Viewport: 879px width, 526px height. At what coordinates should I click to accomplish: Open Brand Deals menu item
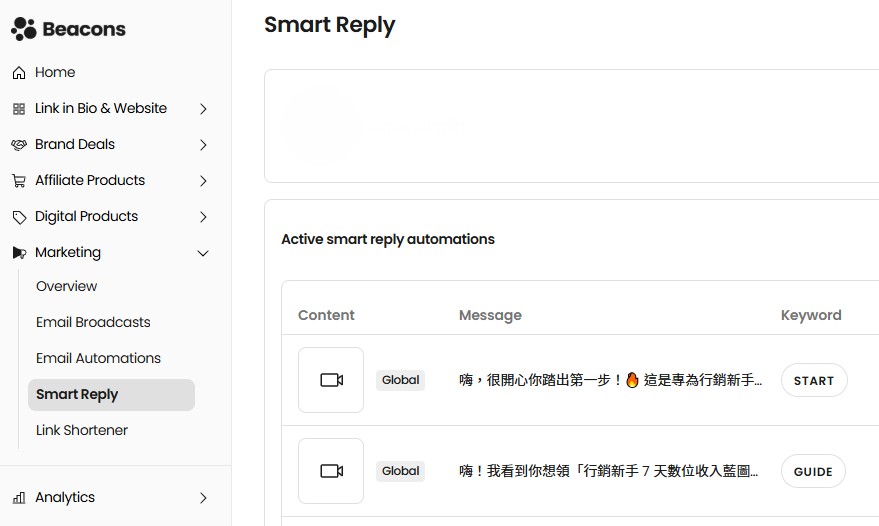[x=75, y=144]
